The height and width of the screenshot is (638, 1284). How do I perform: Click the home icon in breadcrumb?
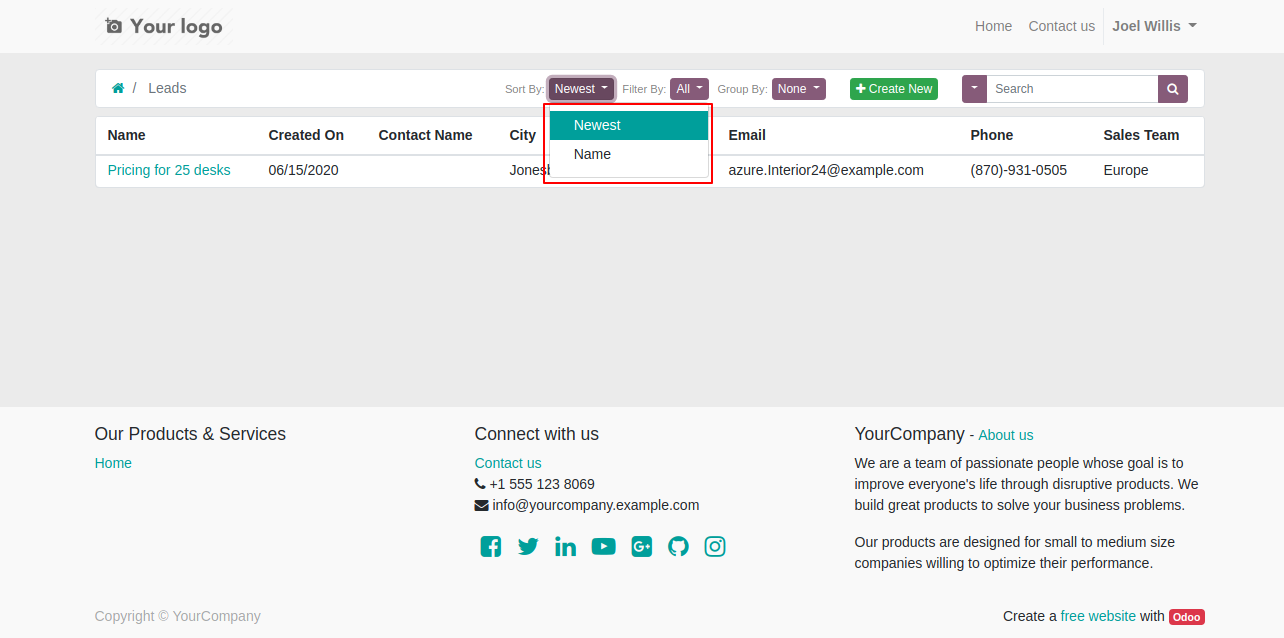118,88
